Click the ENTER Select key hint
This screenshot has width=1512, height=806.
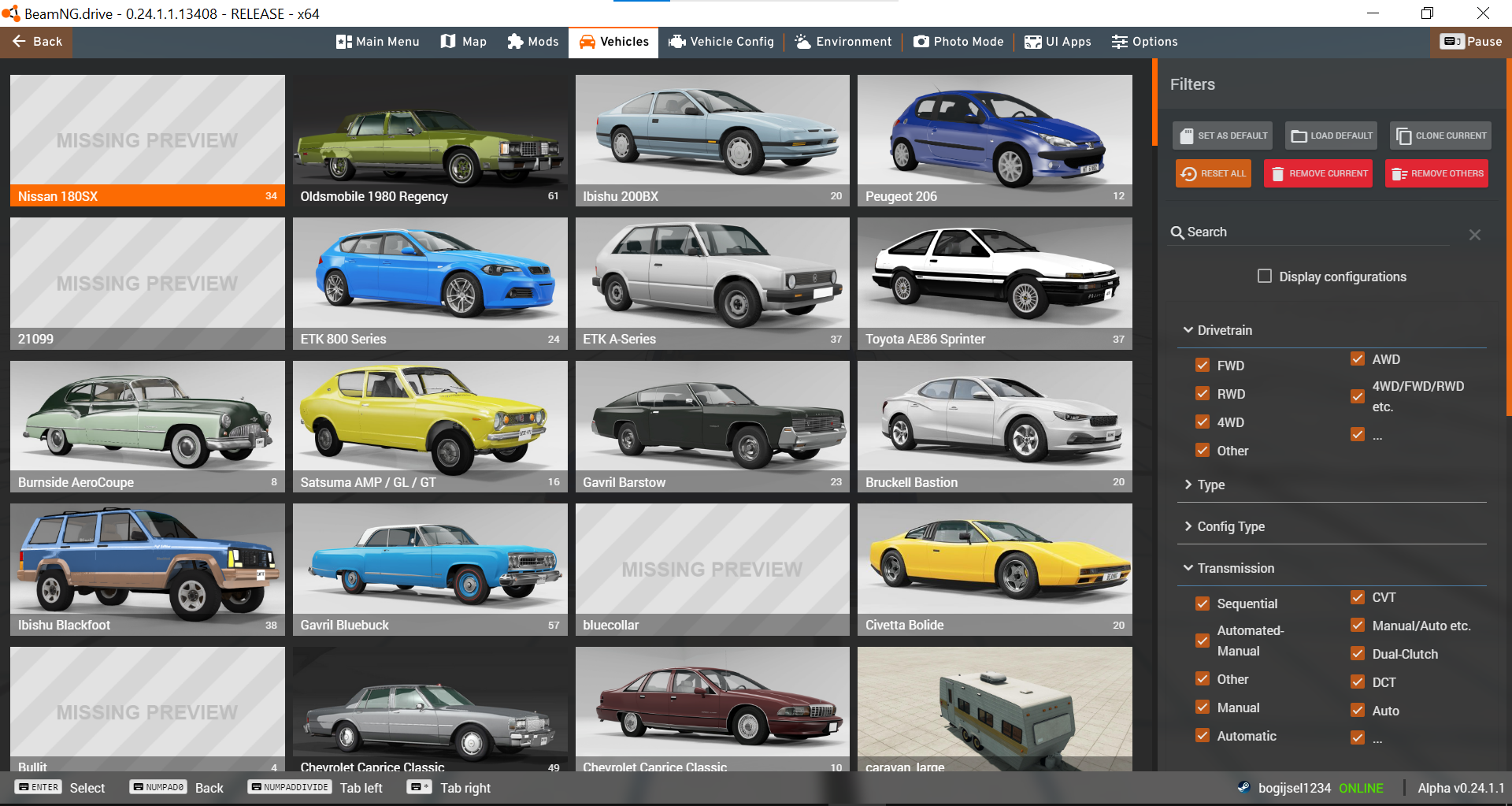click(x=60, y=787)
